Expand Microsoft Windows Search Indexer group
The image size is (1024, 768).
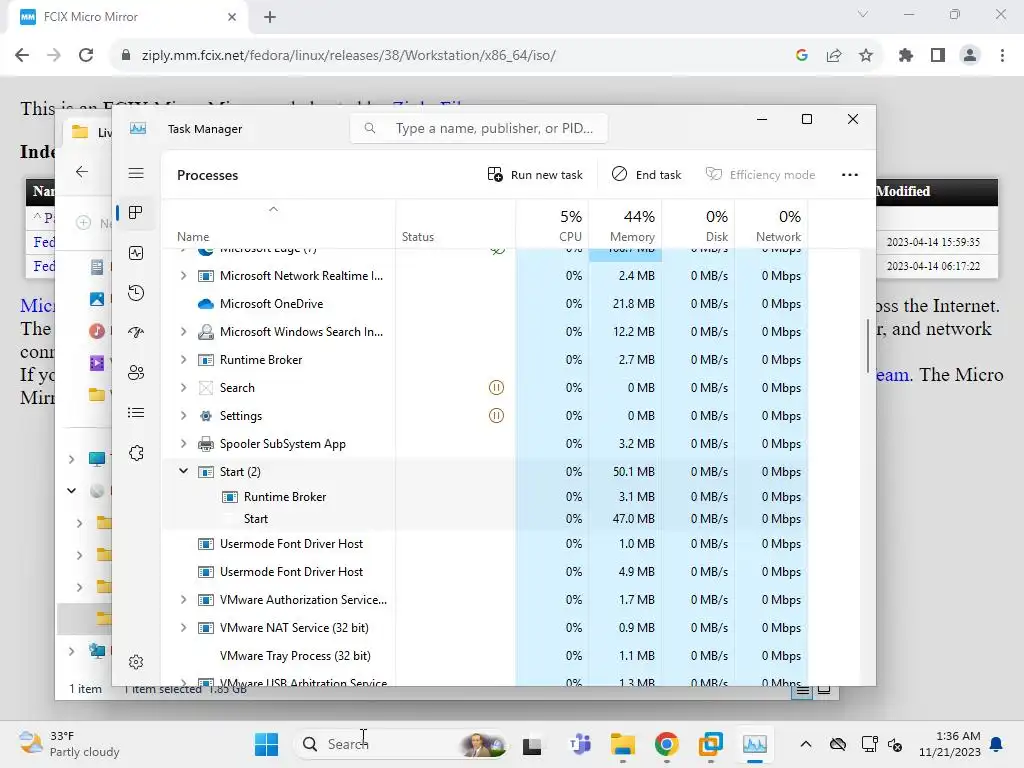[184, 332]
